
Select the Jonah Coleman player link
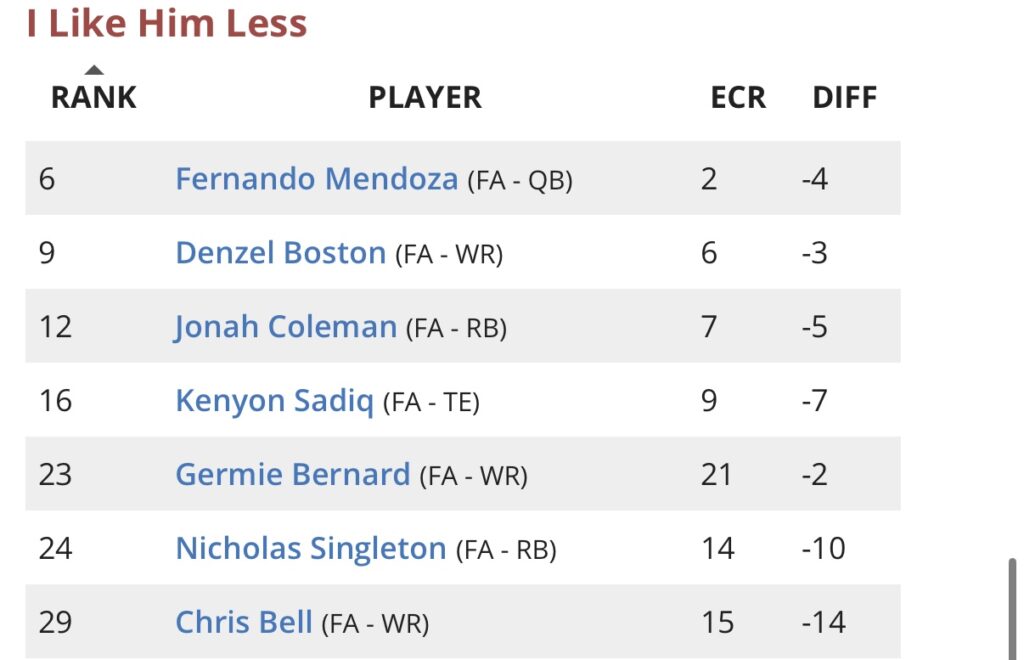click(285, 327)
